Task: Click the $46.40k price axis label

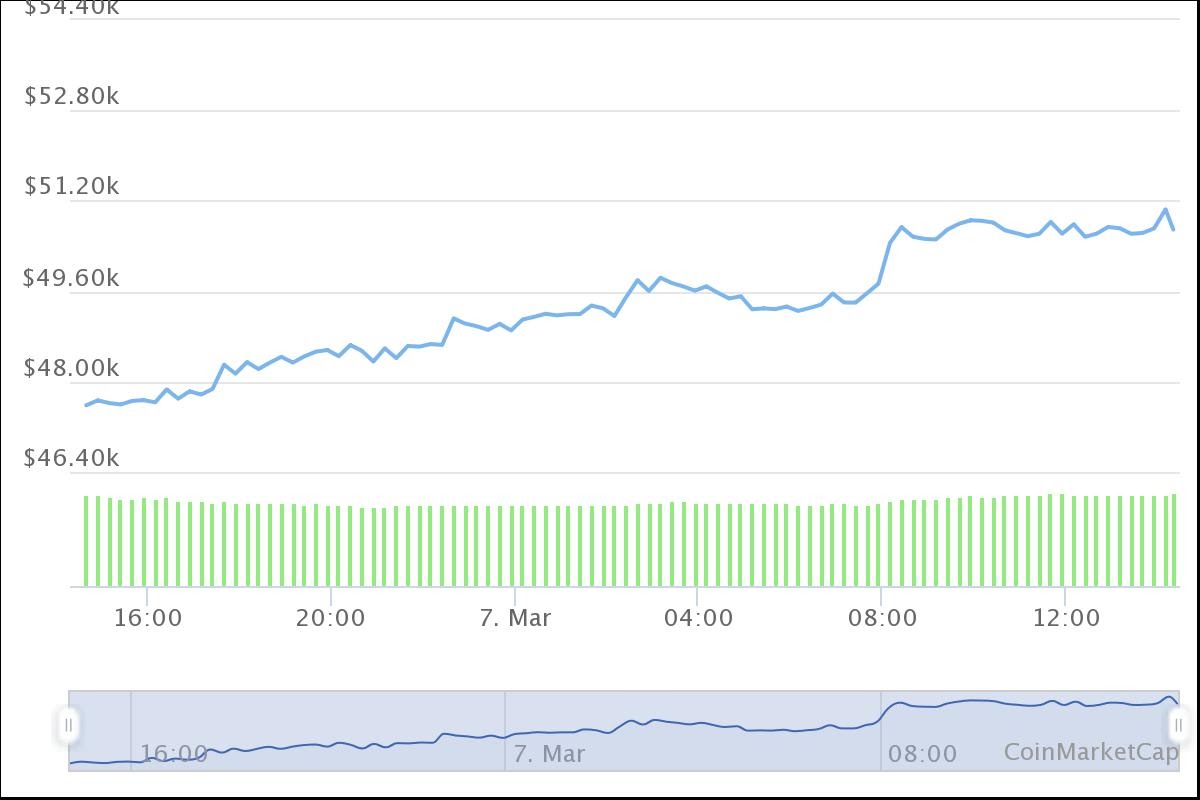Action: pyautogui.click(x=71, y=458)
